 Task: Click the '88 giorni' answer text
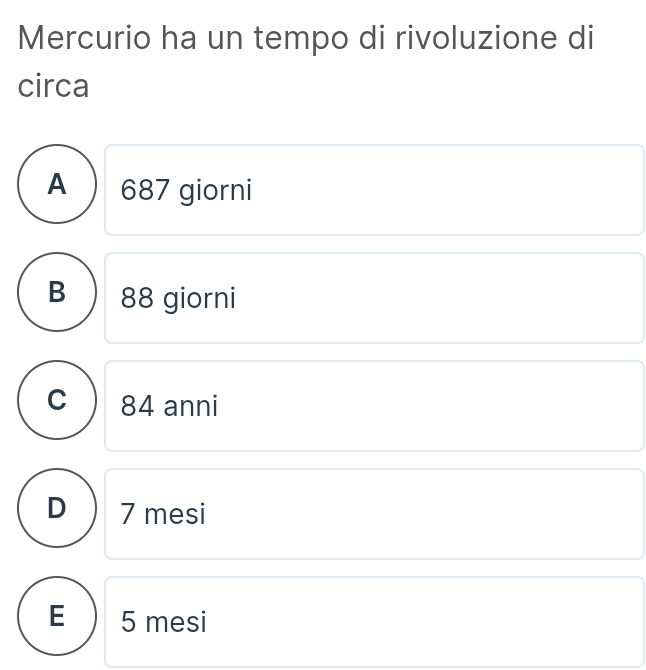[178, 298]
